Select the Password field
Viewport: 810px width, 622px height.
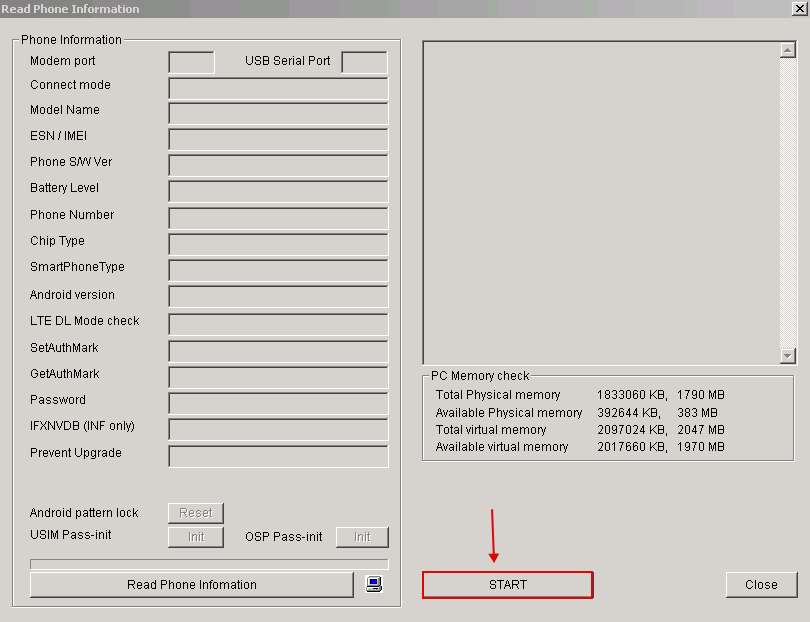click(278, 403)
